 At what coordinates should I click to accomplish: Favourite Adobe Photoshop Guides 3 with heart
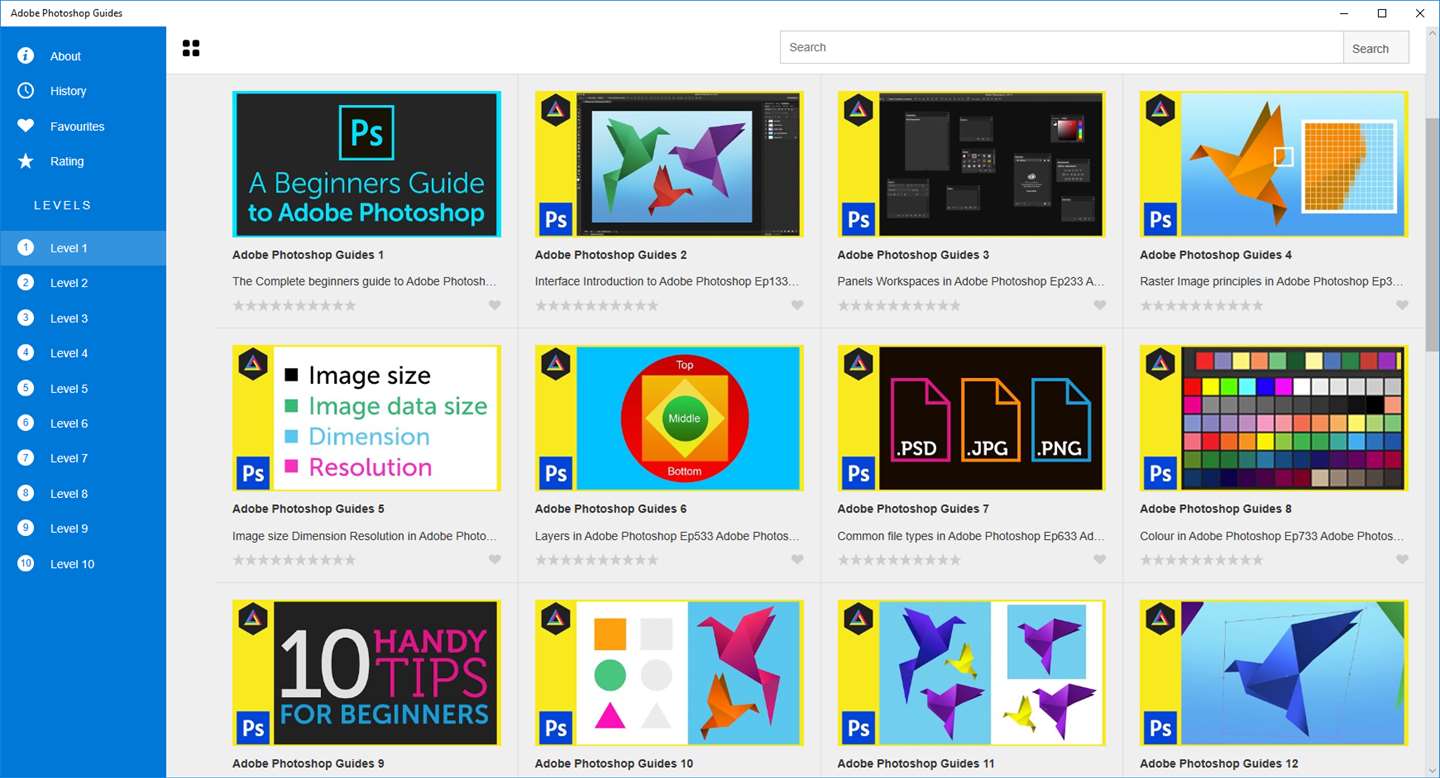click(x=1100, y=305)
